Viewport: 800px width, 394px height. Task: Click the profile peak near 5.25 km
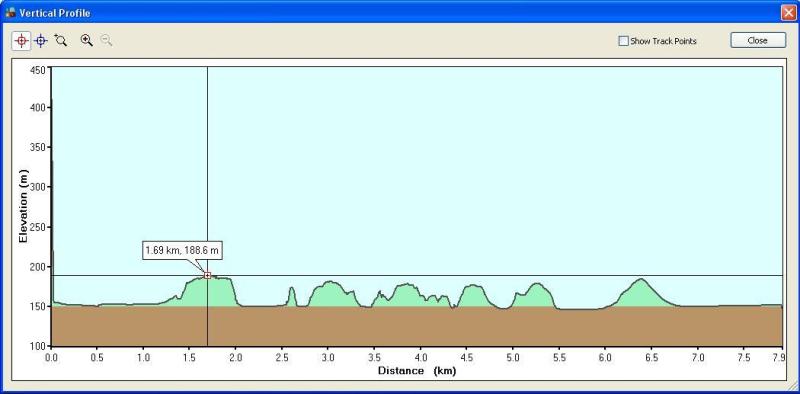(537, 284)
